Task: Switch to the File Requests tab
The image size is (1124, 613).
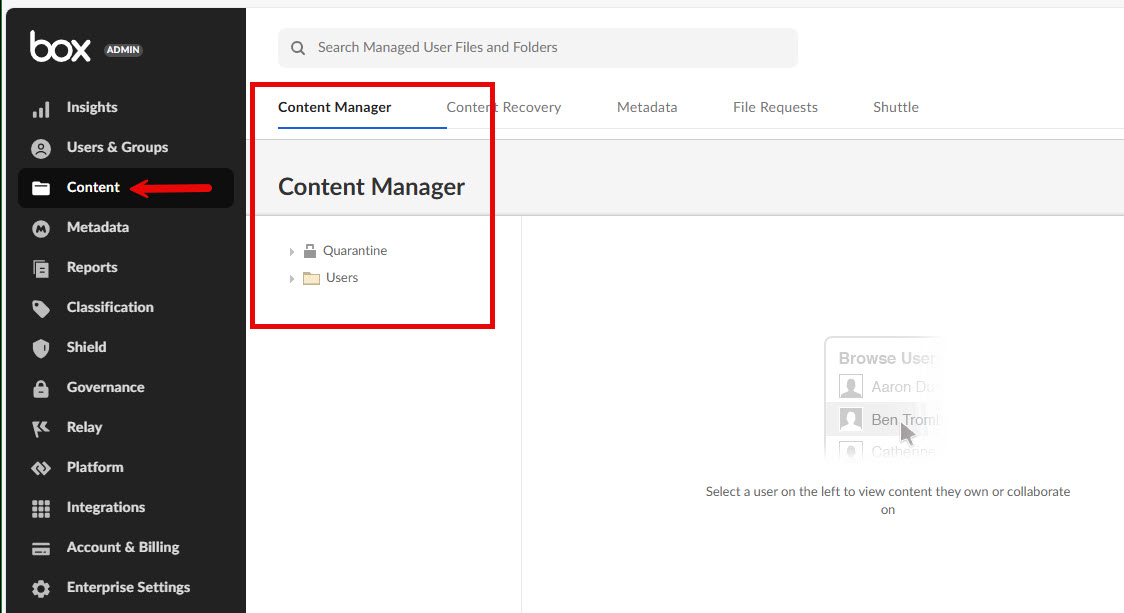Action: (x=776, y=108)
